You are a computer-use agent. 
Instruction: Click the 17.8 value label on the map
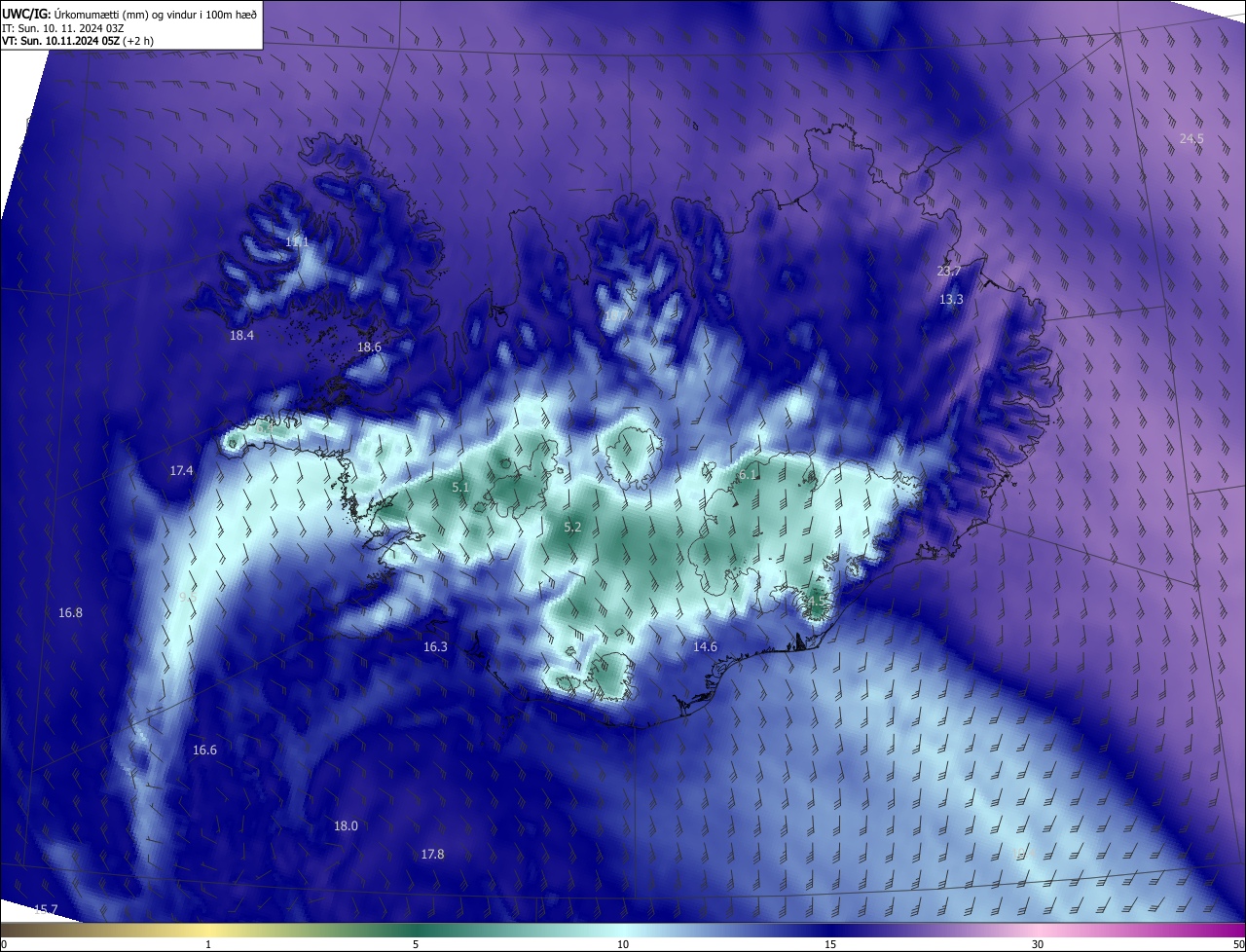pos(432,855)
